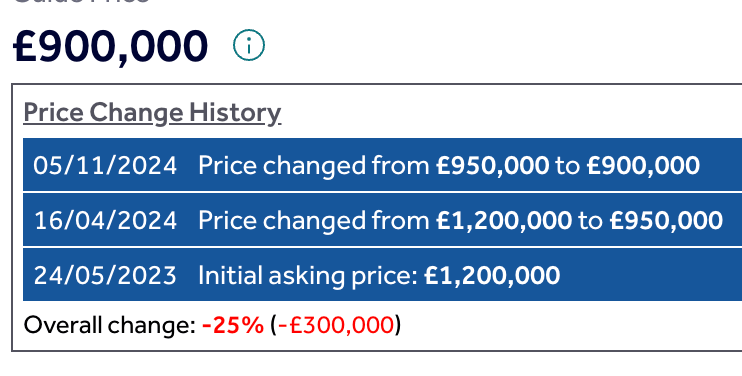Click the info icon beside £900,000
The width and height of the screenshot is (742, 376).
click(249, 45)
